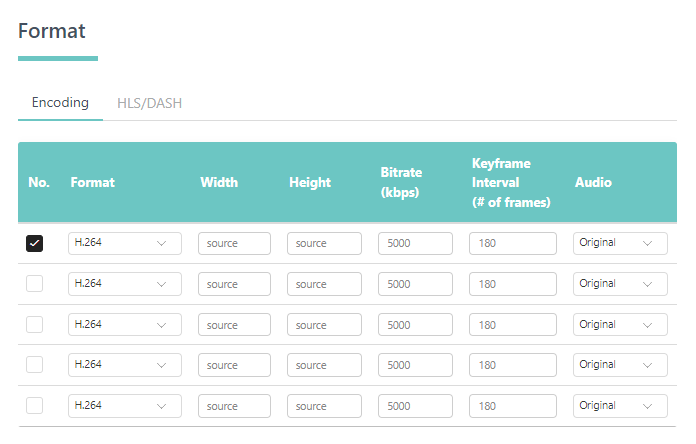Open first row H.264 format dropdown

click(125, 243)
